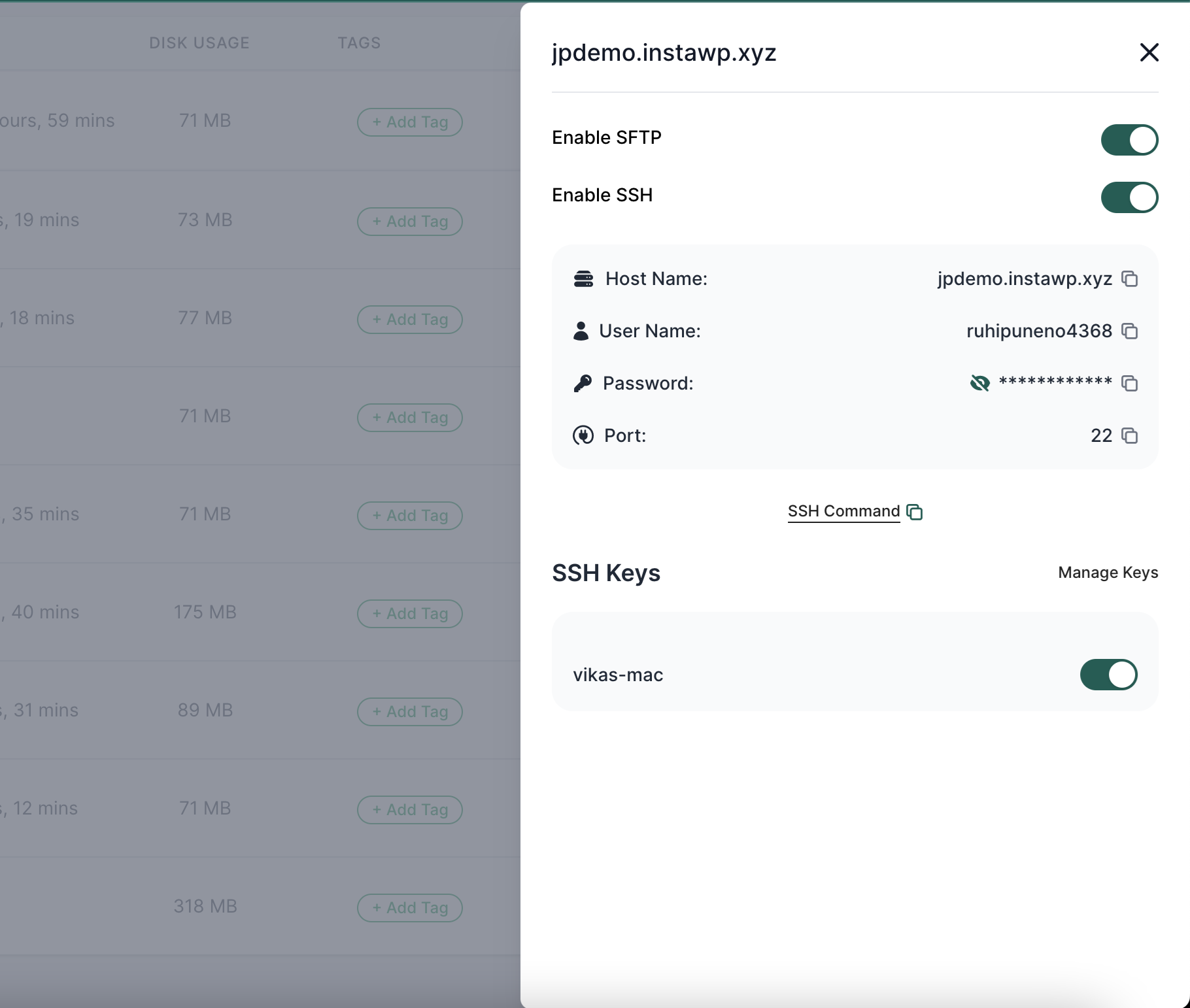Reveal the hidden password value
The width and height of the screenshot is (1190, 1008).
[979, 383]
